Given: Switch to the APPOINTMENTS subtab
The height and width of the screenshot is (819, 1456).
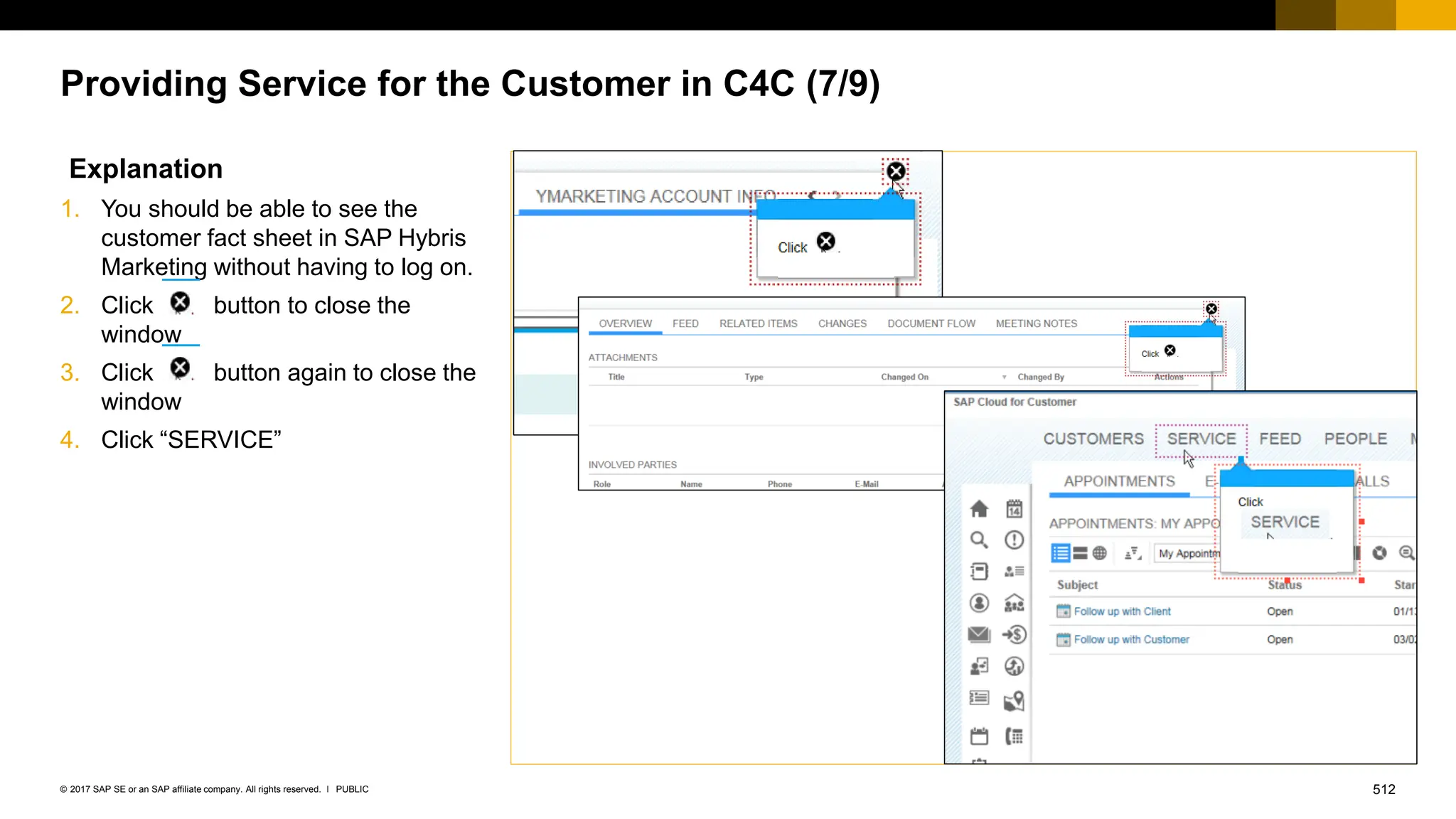Looking at the screenshot, I should click(1119, 481).
